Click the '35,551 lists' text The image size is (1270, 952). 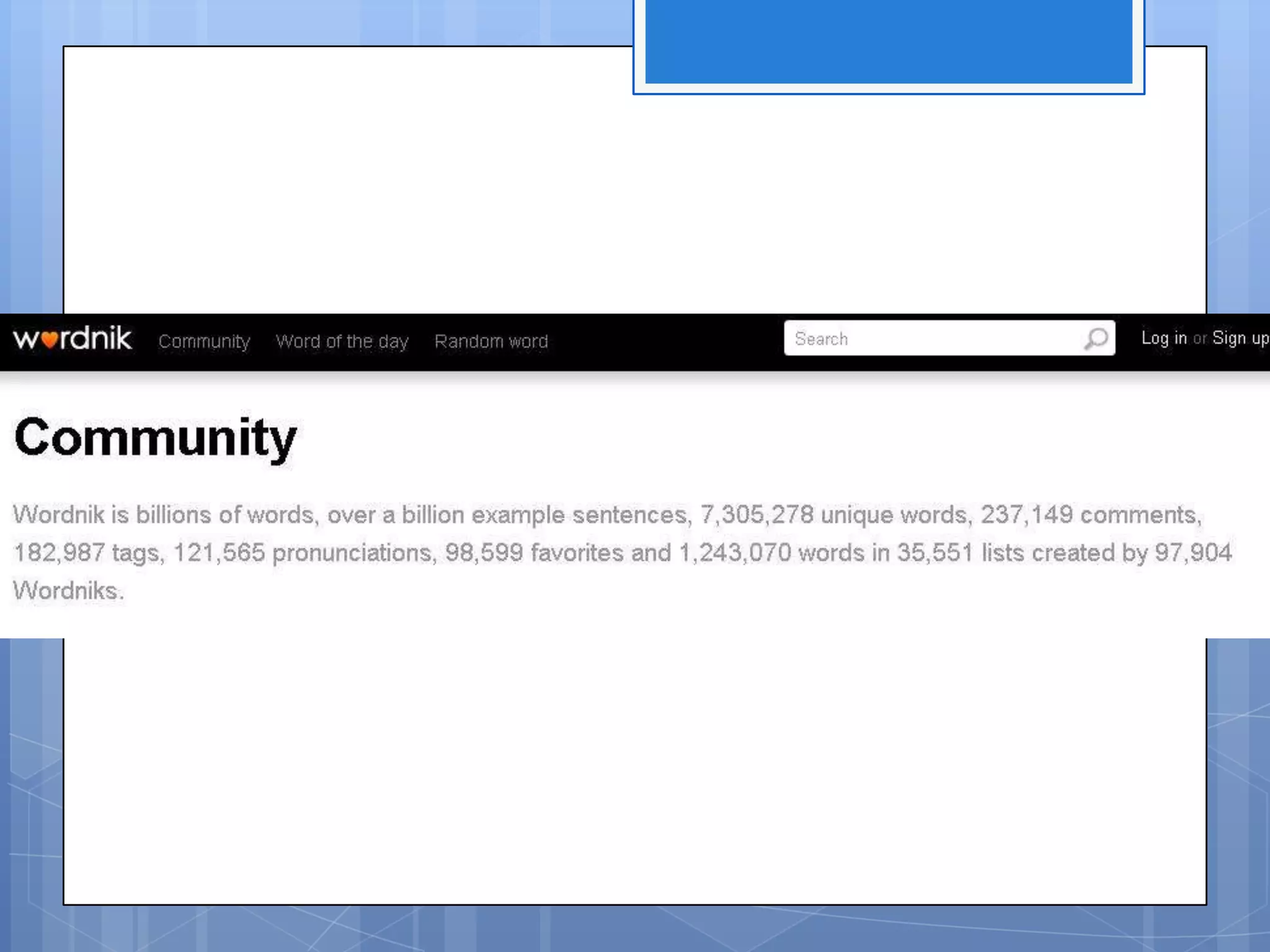[960, 553]
